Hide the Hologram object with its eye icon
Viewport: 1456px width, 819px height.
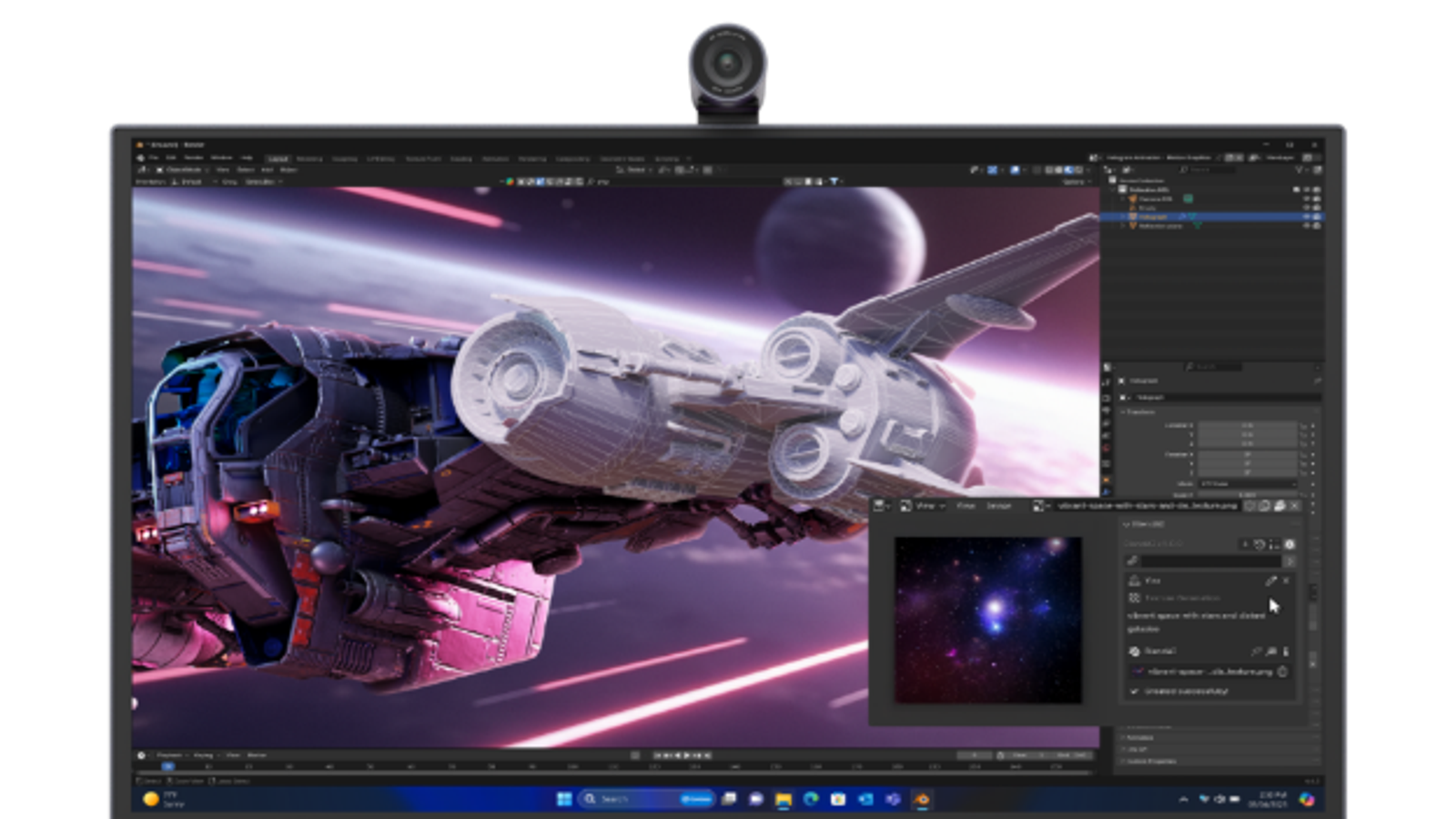click(x=1307, y=217)
